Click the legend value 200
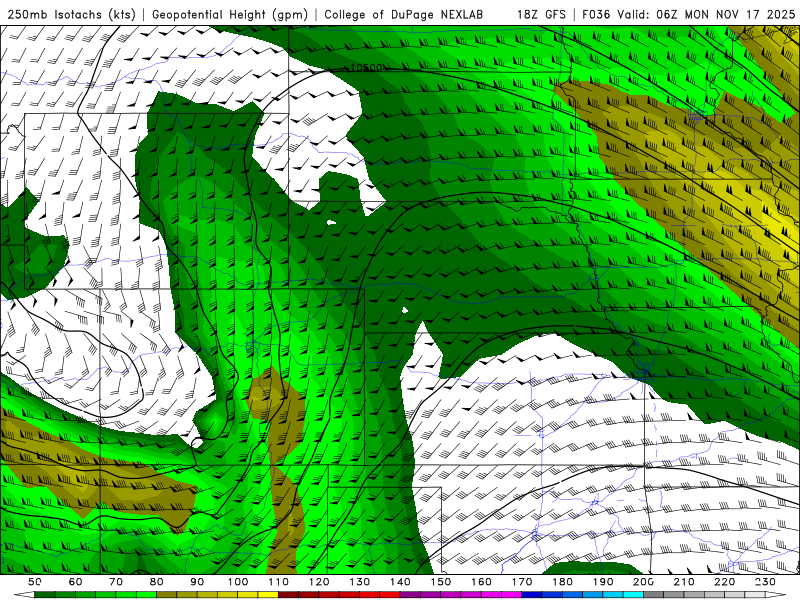The image size is (800, 600). (x=644, y=582)
